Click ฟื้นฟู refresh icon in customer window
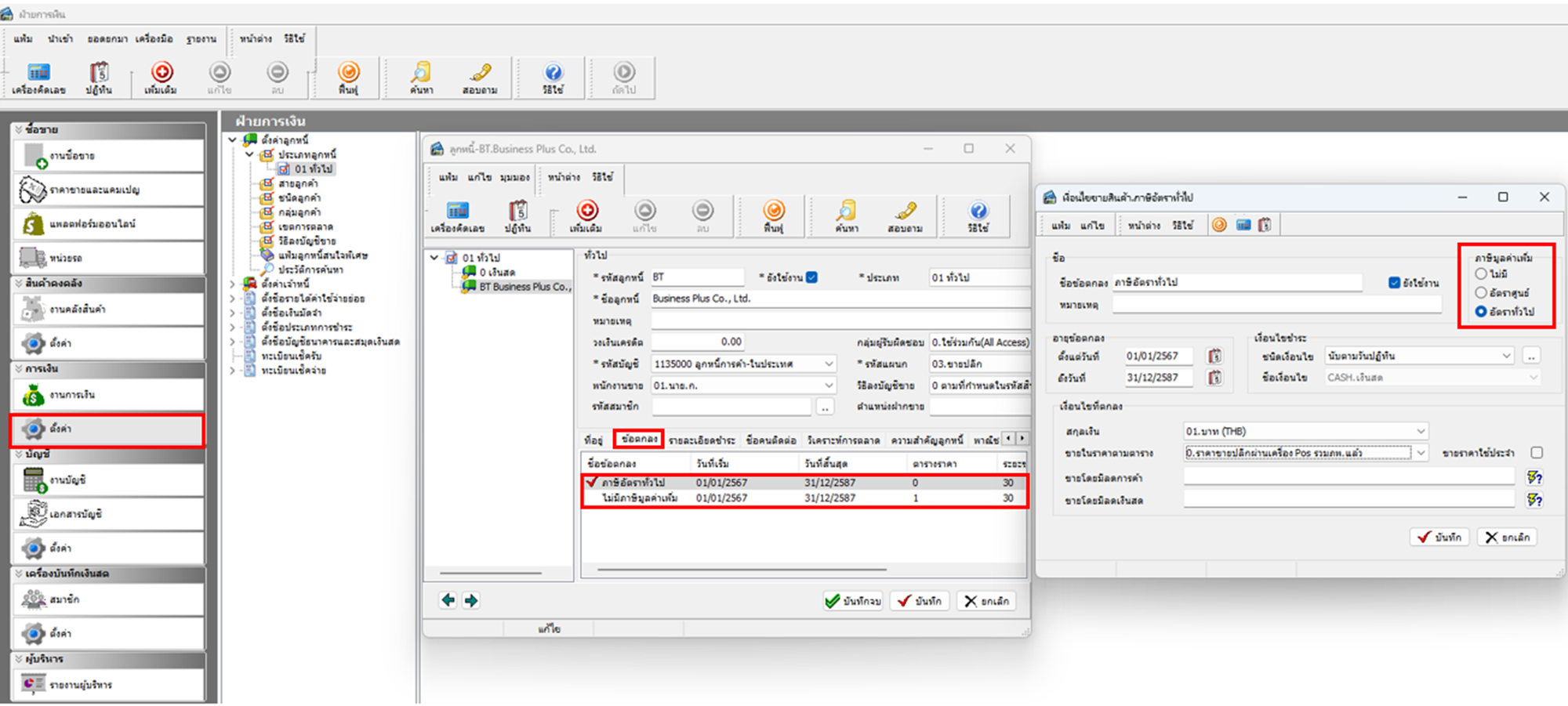This screenshot has height=706, width=1568. click(773, 215)
